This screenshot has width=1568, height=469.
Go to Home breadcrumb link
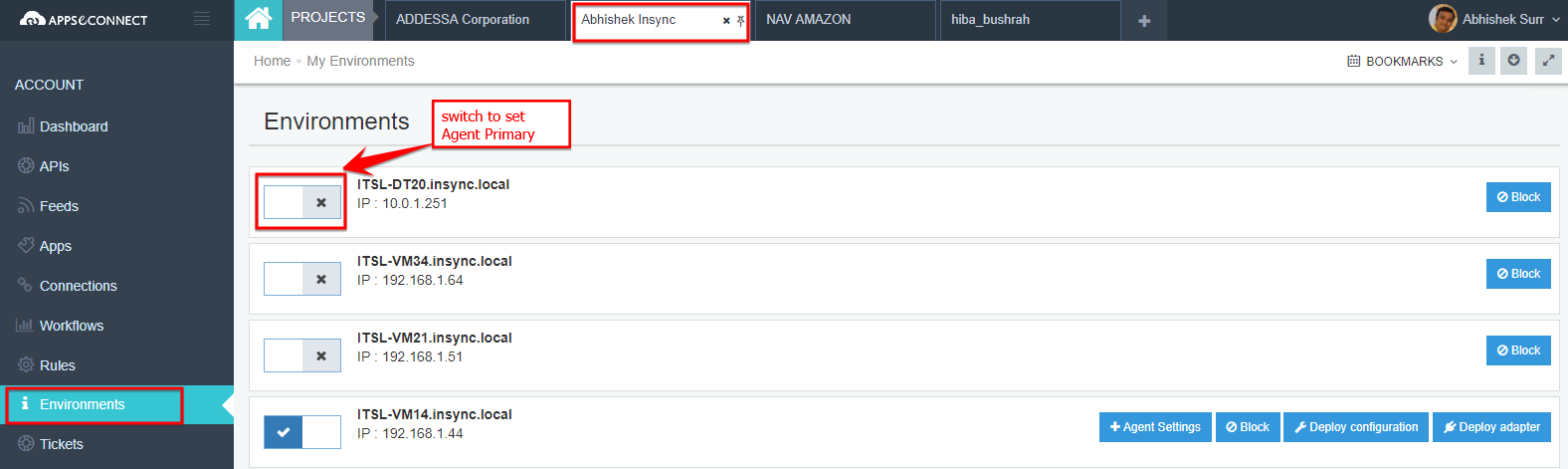click(x=272, y=61)
